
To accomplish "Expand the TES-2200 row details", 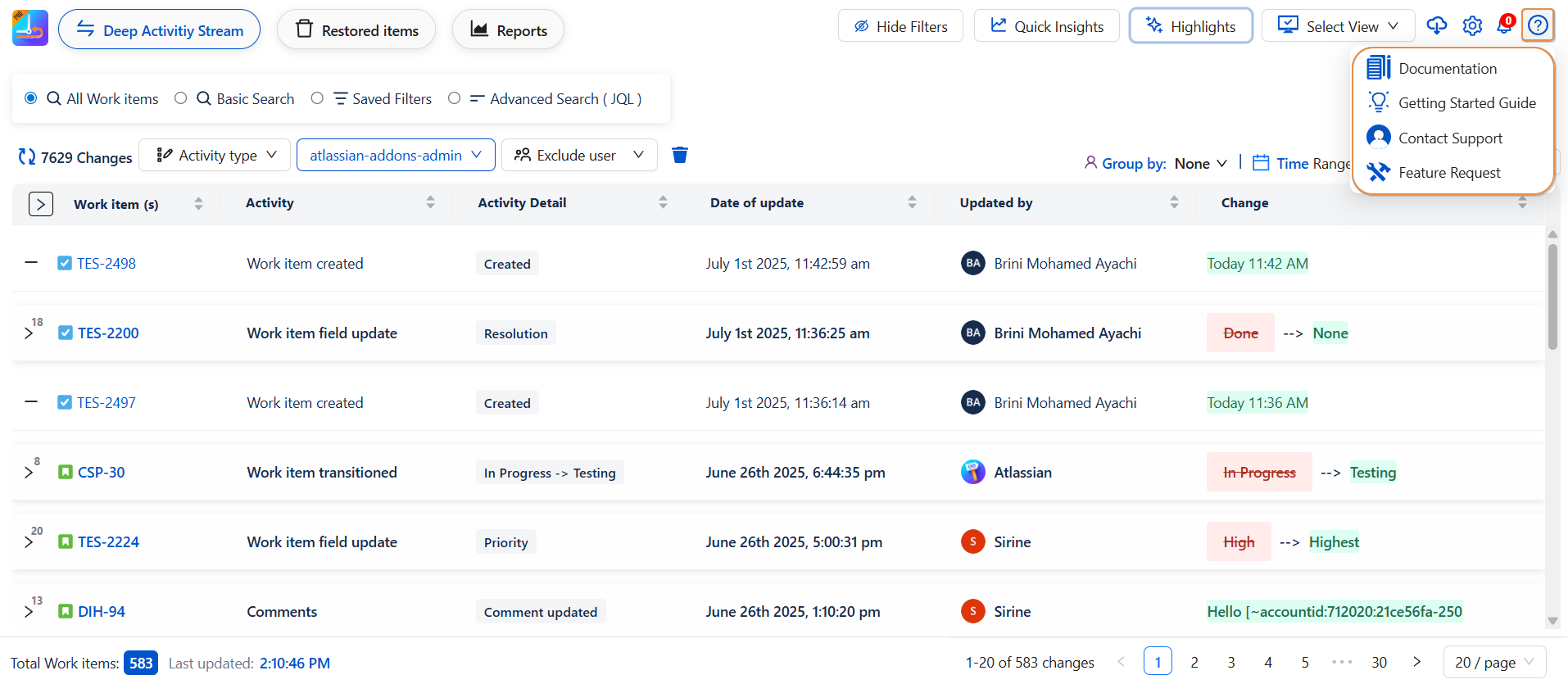I will 29,333.
